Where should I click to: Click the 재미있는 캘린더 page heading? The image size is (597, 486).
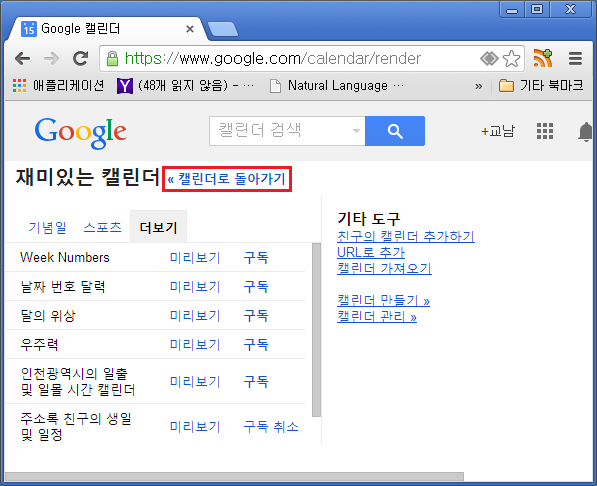click(88, 177)
